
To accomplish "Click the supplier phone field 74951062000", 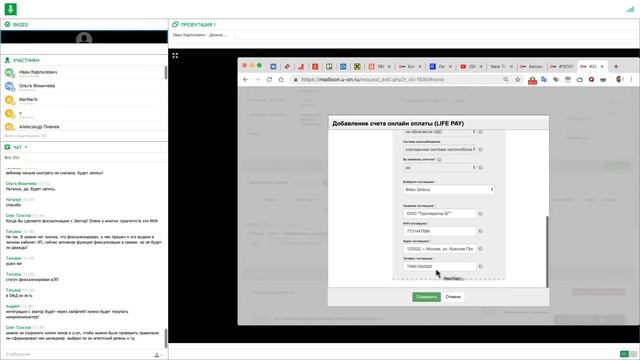I will [x=440, y=267].
